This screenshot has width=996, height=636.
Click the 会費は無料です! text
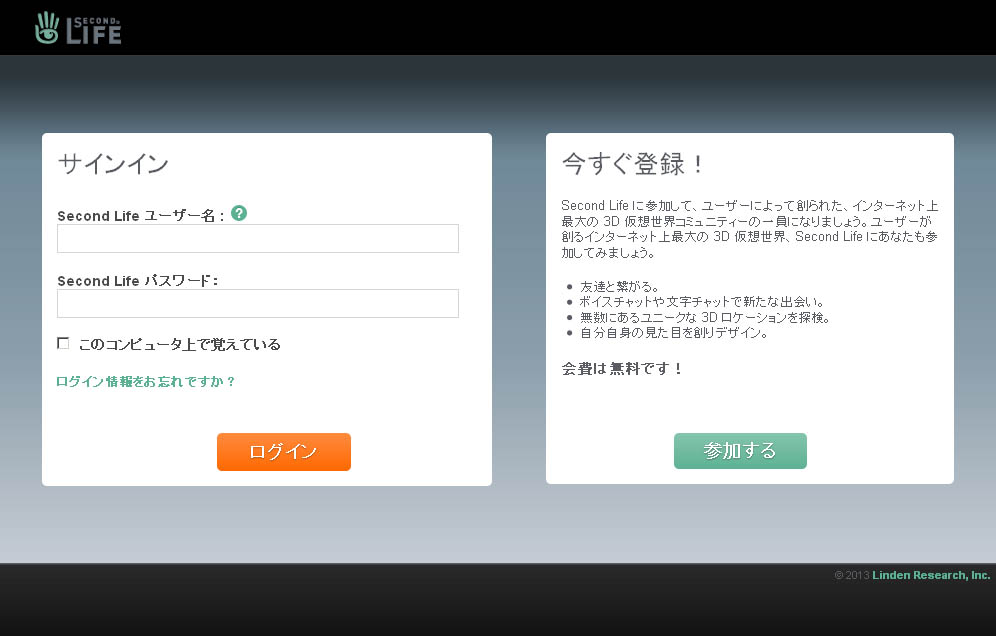pos(622,369)
